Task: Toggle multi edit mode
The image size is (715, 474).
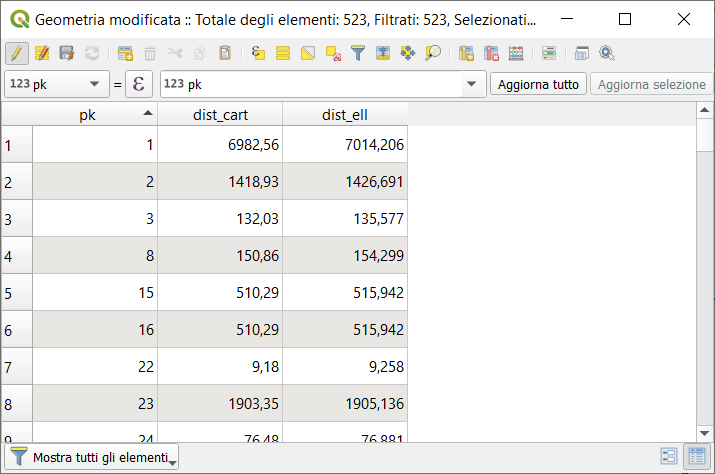Action: pos(42,53)
